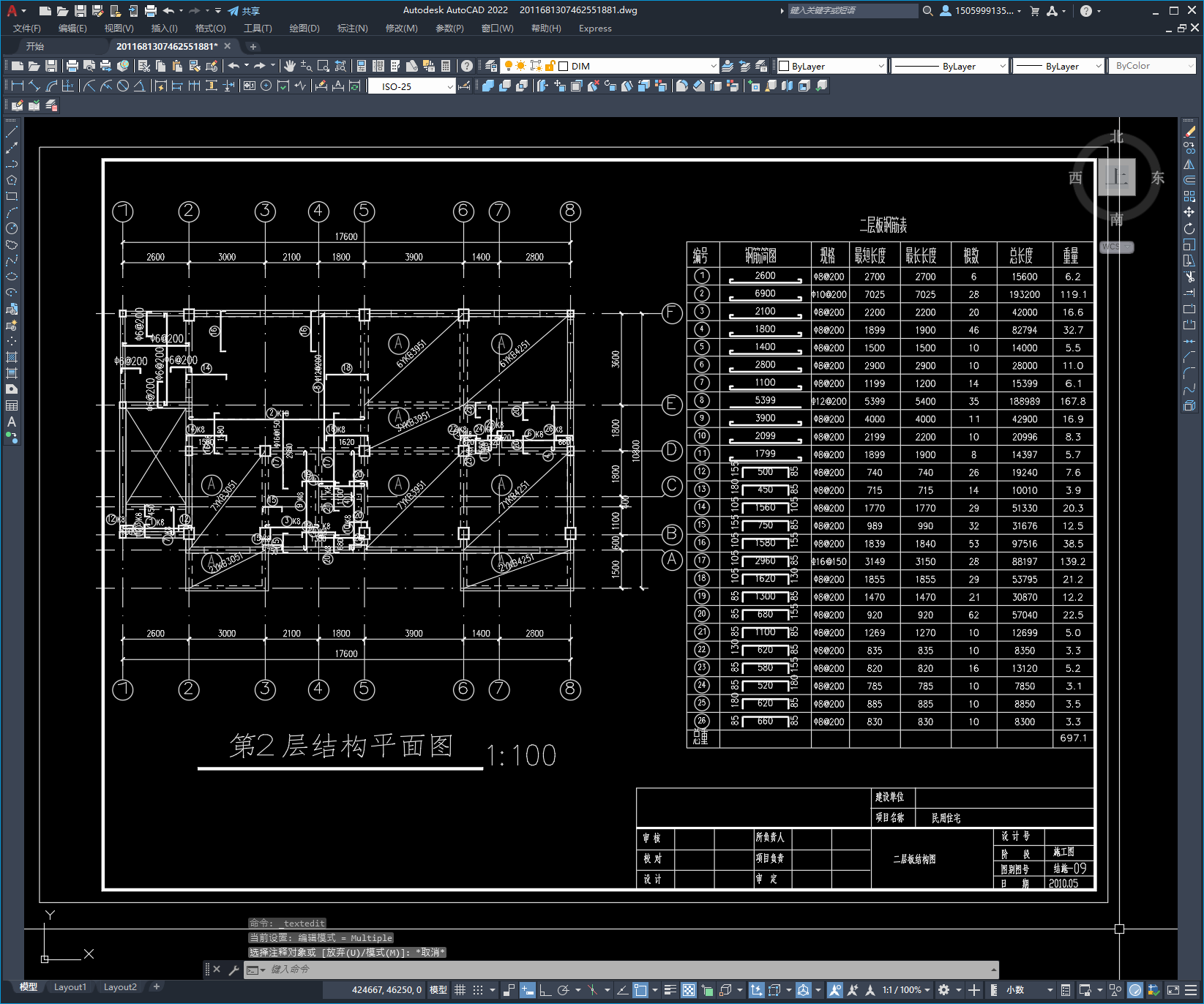Select the Diameter dimension tool
Viewport: 1204px width, 1004px height.
pyautogui.click(x=123, y=86)
